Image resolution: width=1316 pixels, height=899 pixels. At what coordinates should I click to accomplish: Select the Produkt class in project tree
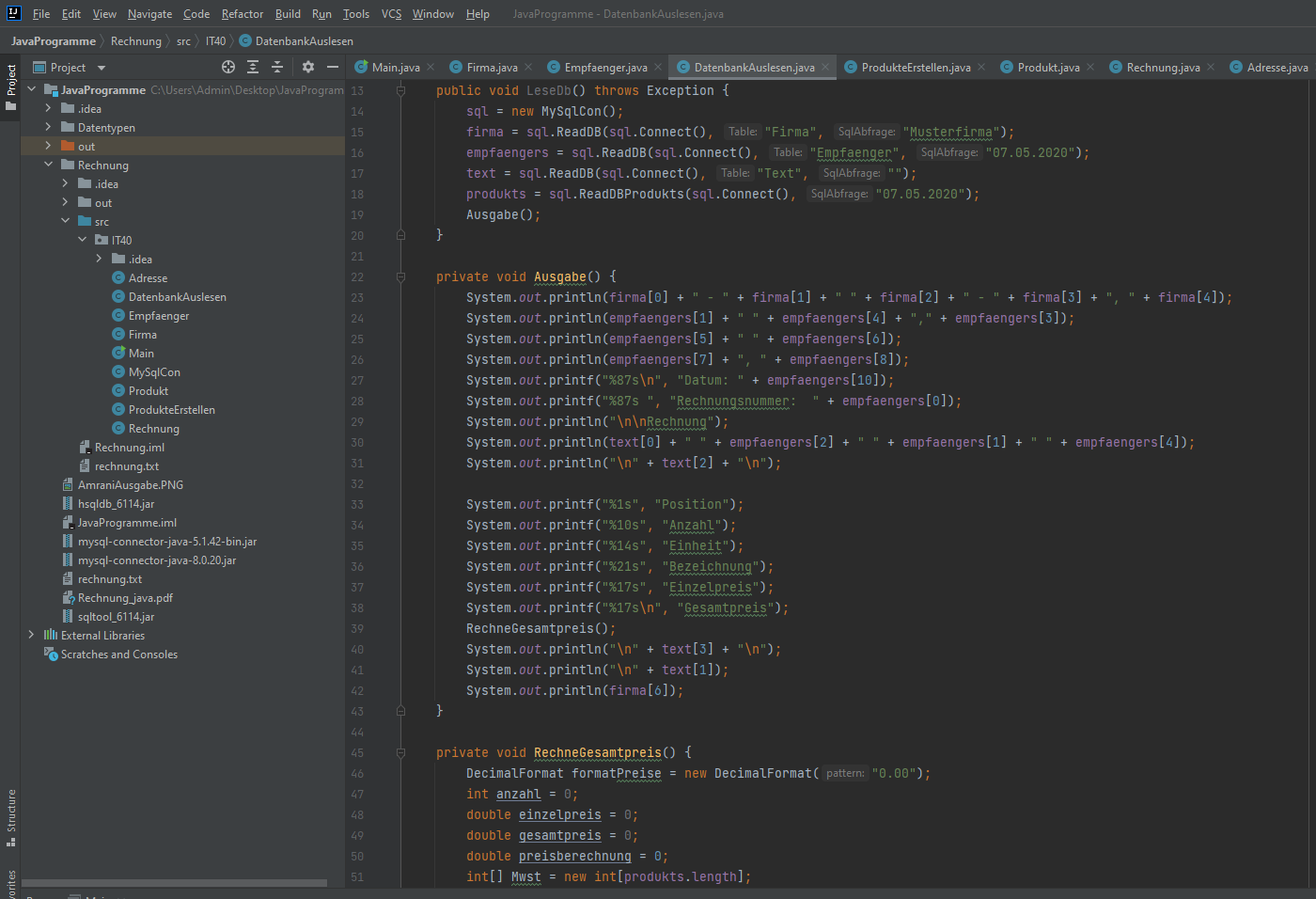click(148, 391)
